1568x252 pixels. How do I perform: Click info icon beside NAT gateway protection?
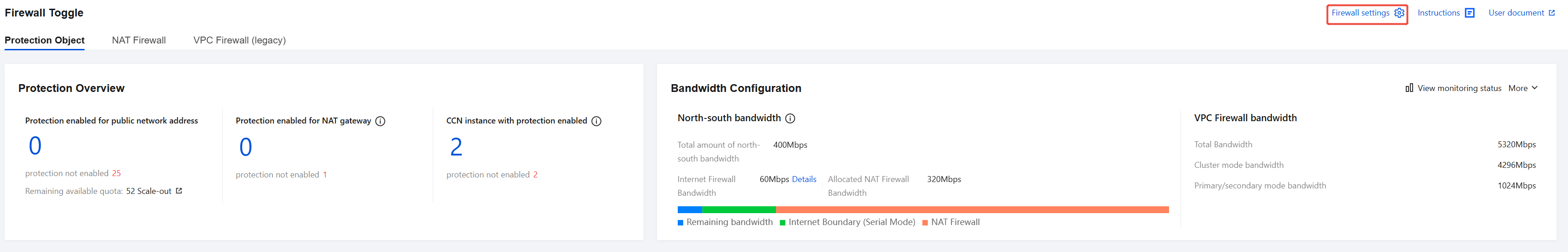tap(380, 121)
